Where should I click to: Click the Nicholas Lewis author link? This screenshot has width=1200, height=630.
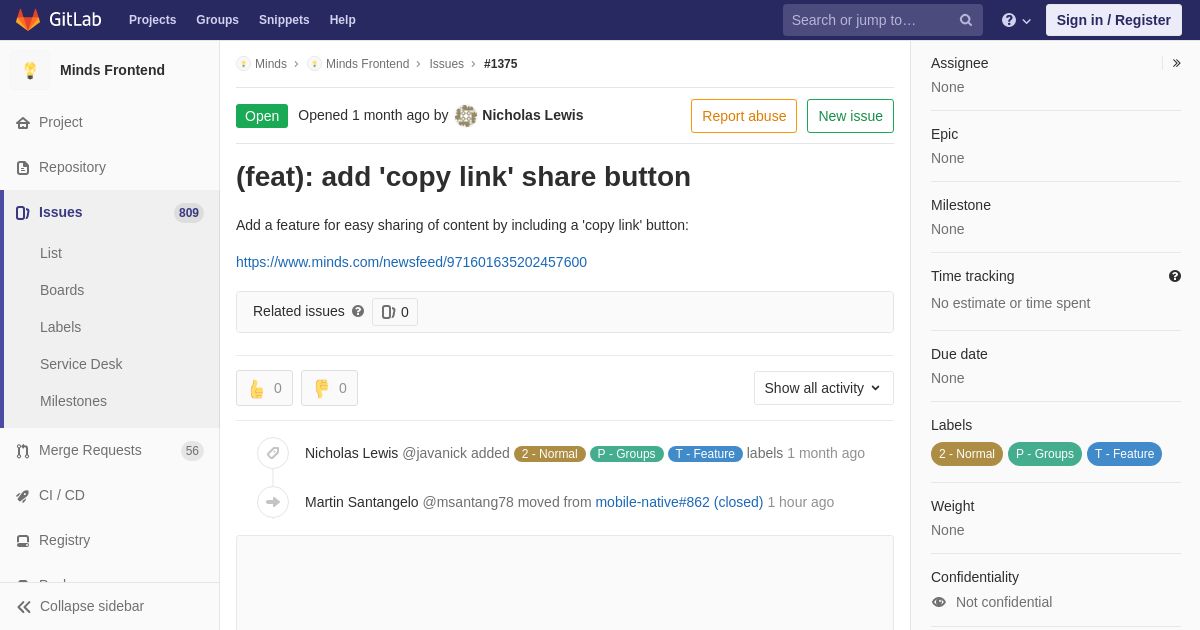coord(532,115)
